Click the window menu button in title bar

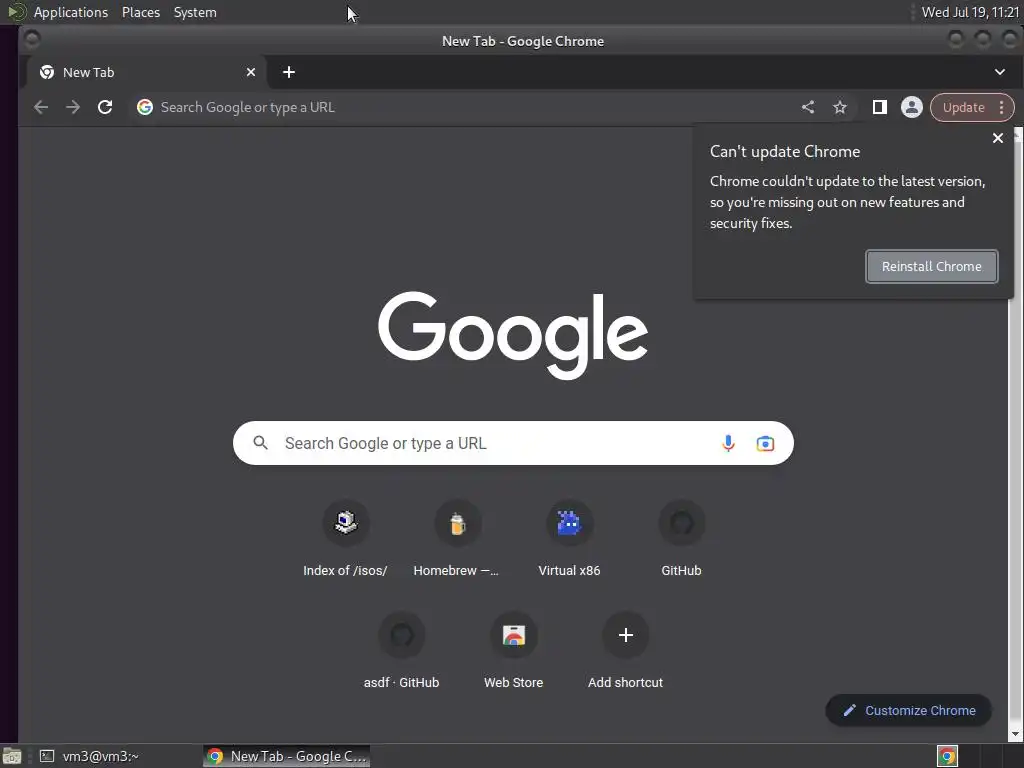click(x=31, y=40)
